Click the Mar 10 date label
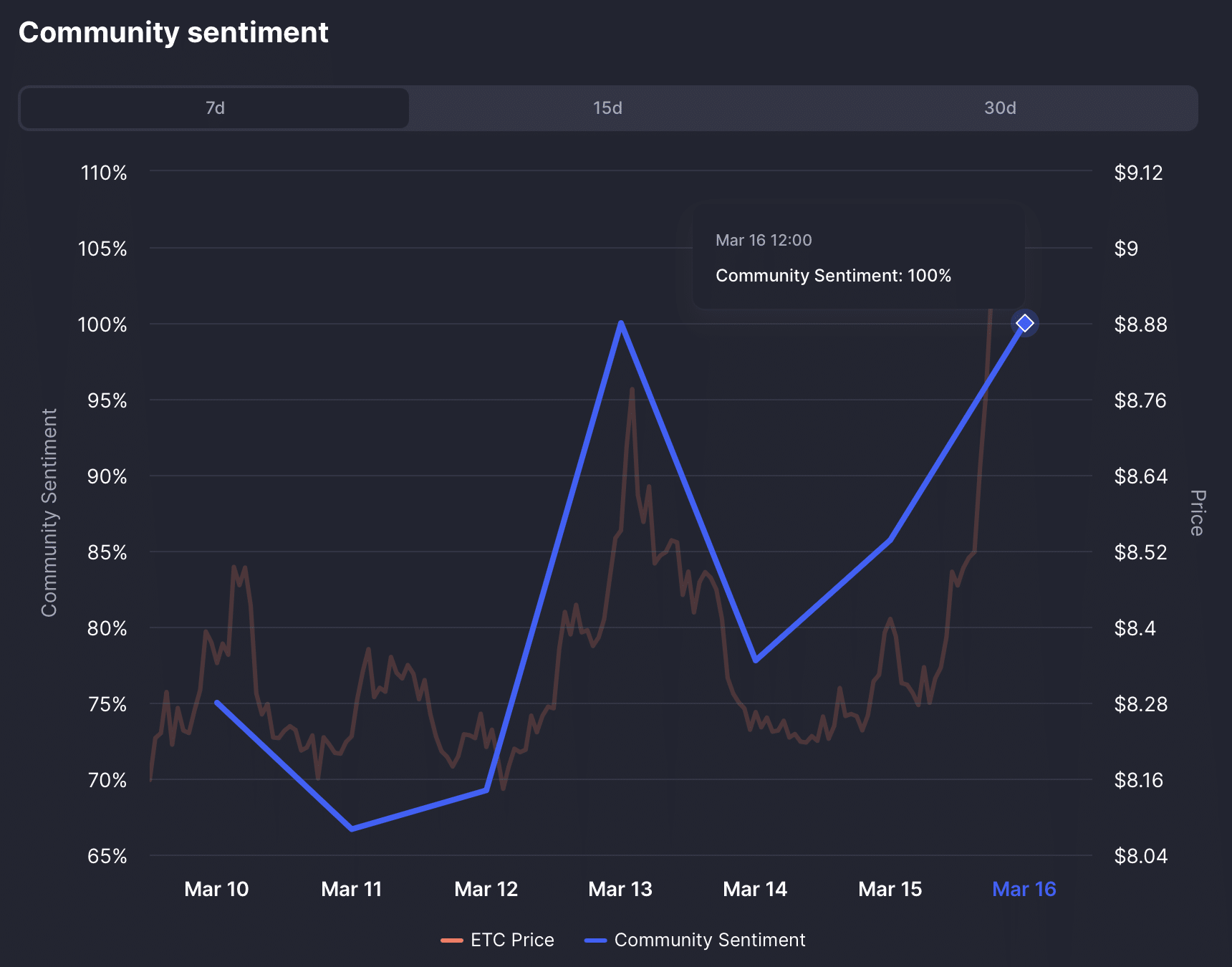1232x967 pixels. tap(216, 889)
